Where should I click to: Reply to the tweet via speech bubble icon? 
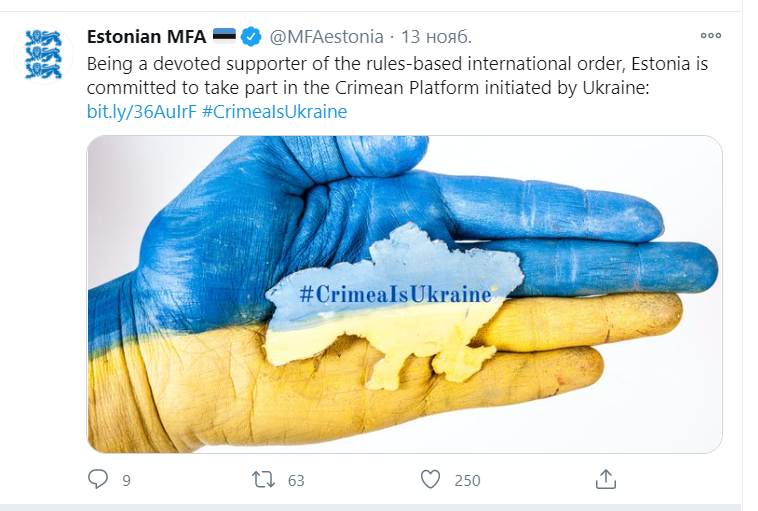click(98, 480)
